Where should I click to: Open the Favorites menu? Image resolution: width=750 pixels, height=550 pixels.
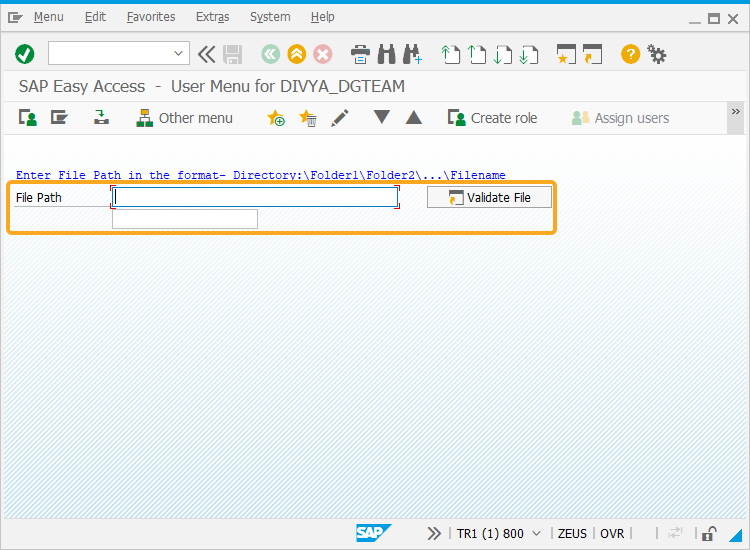coord(151,17)
